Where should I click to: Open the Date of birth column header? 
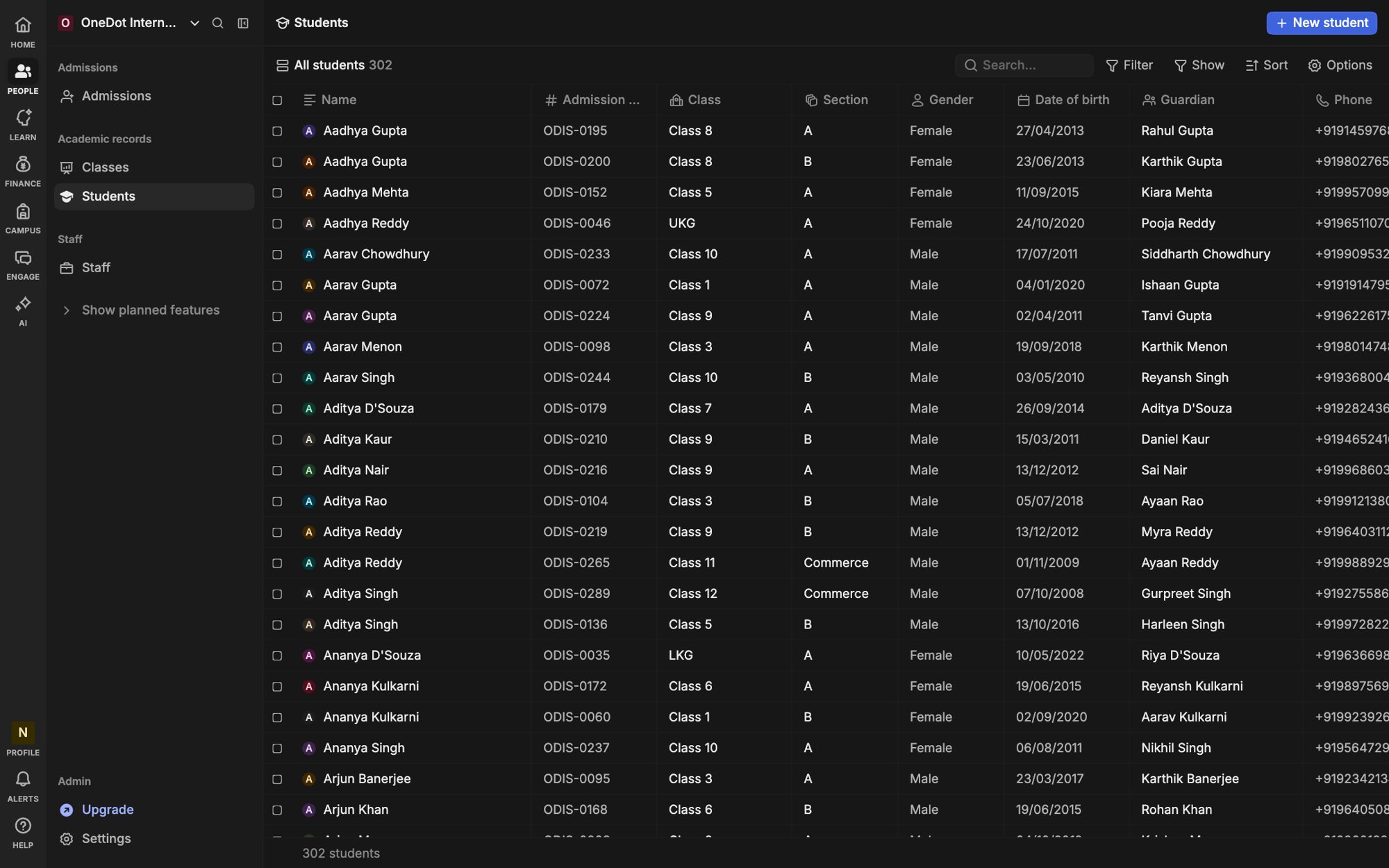(1063, 100)
